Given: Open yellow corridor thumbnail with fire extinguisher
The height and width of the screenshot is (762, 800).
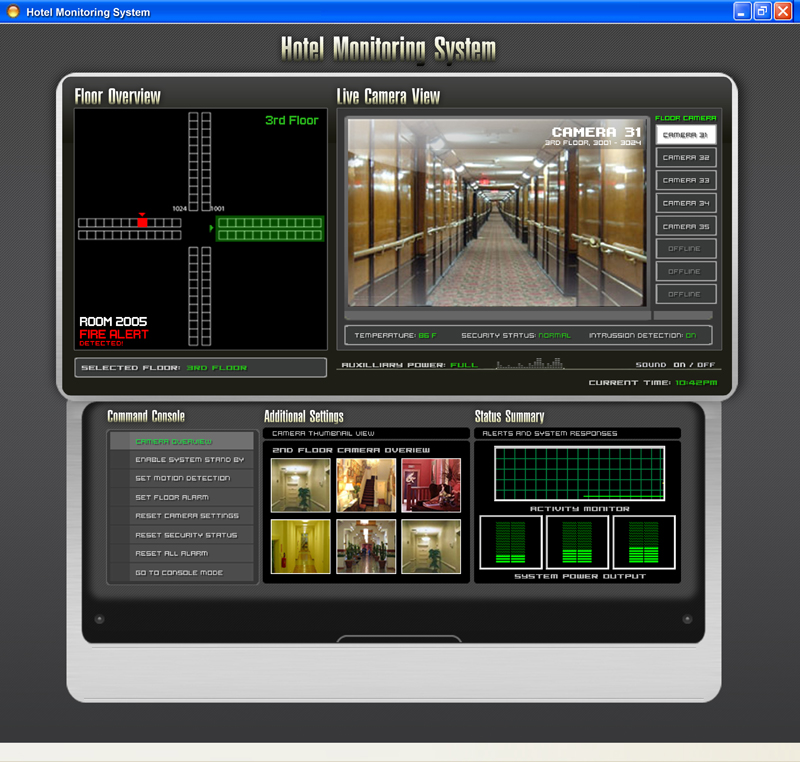Looking at the screenshot, I should (301, 547).
